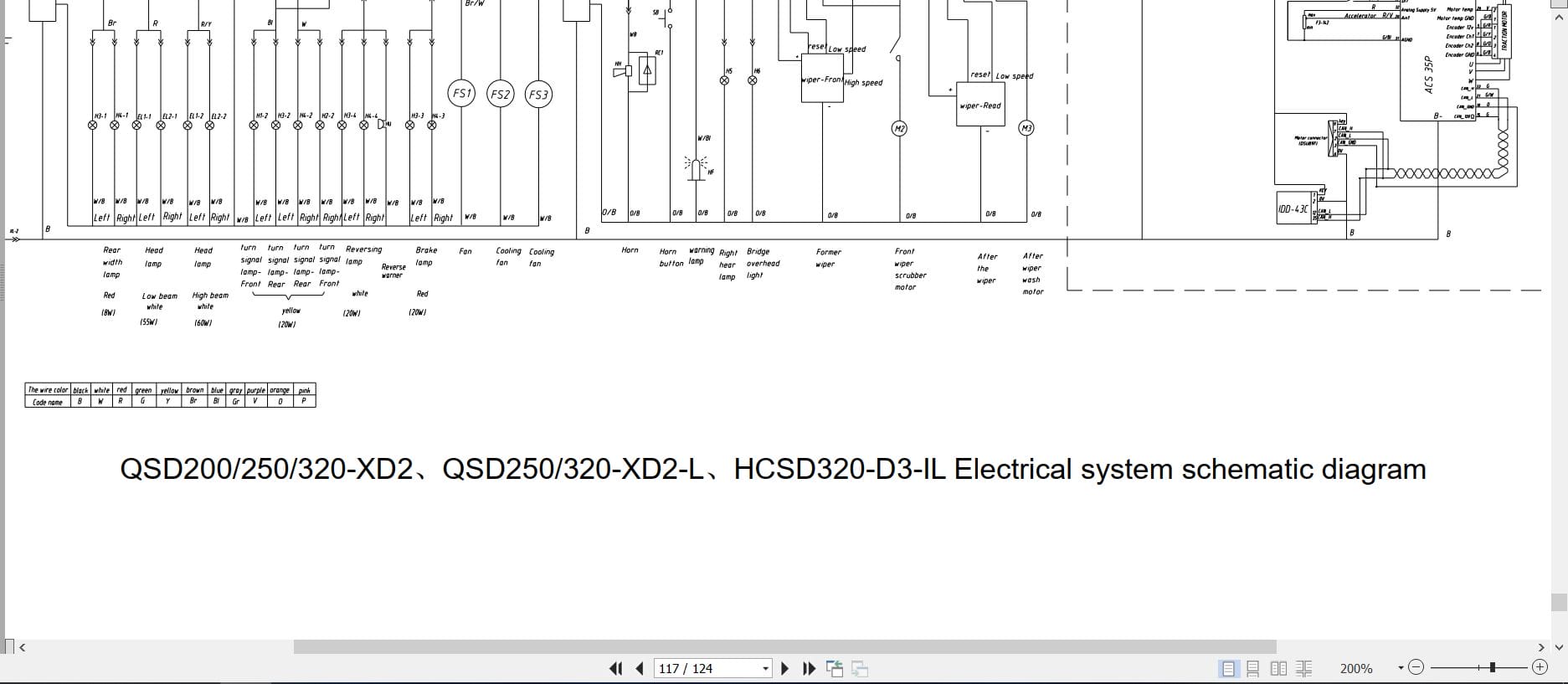Switch to continuous facing layout
Viewport: 1568px width, 684px height.
(1303, 668)
